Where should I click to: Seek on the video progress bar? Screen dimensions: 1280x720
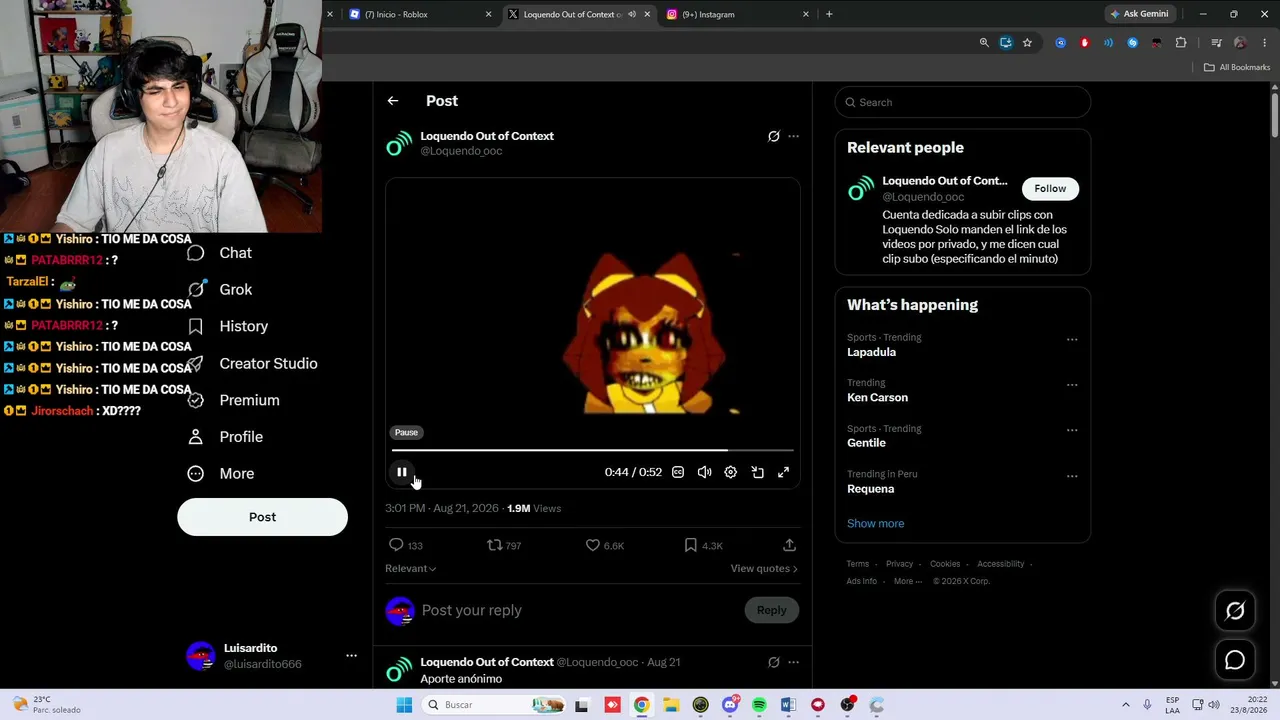coord(593,451)
